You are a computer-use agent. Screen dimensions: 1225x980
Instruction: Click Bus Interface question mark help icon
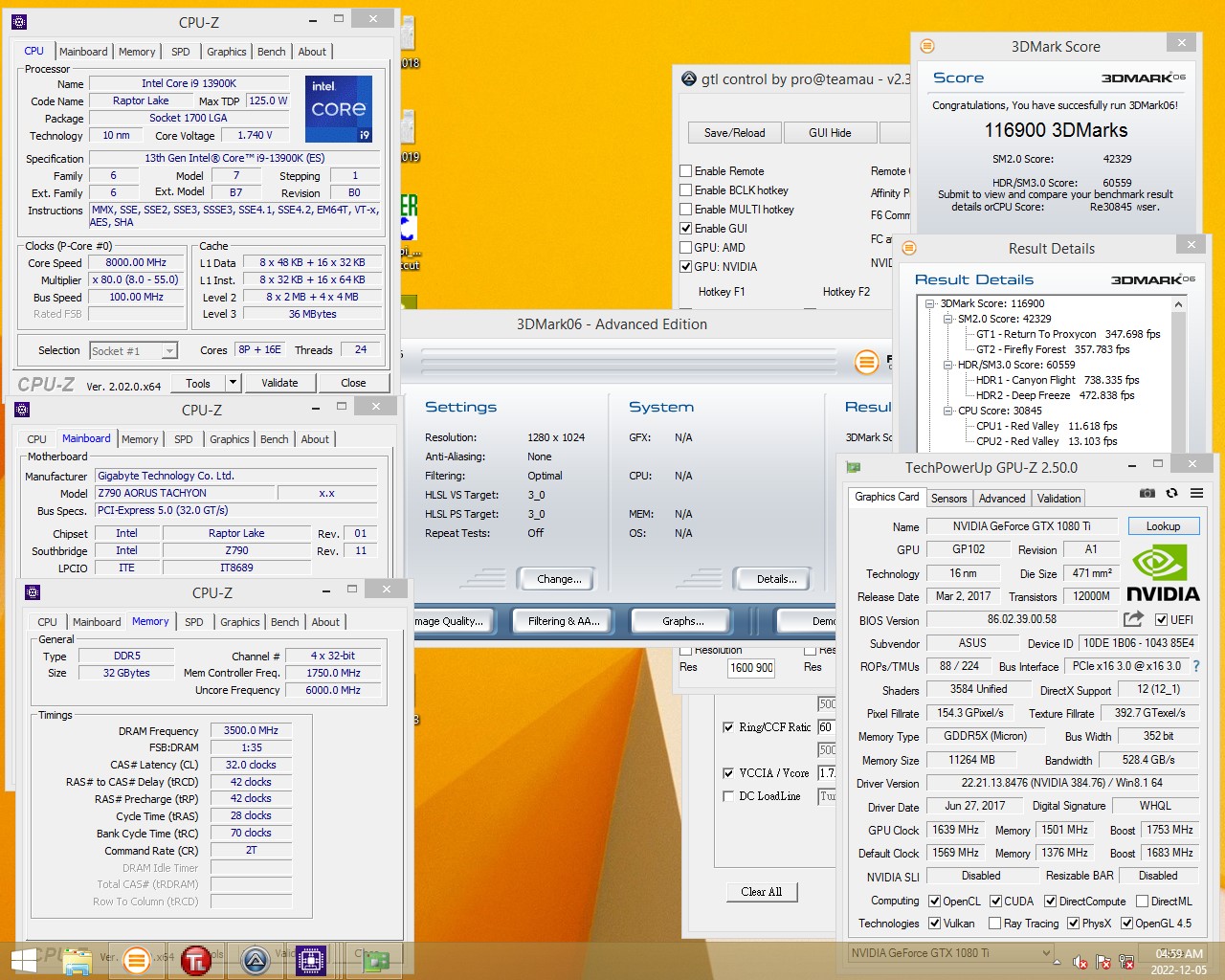coord(1195,666)
